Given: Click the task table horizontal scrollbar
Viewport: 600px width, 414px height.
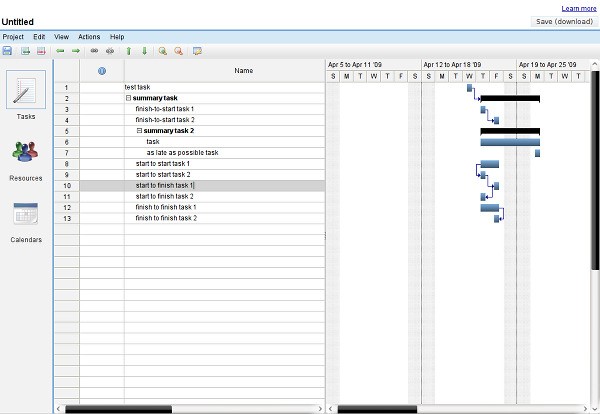Looking at the screenshot, I should tap(190, 408).
